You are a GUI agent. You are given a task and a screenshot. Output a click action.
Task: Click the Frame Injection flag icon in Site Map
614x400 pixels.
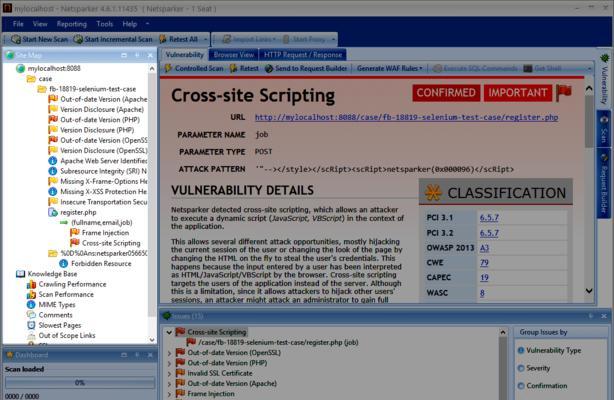point(75,233)
